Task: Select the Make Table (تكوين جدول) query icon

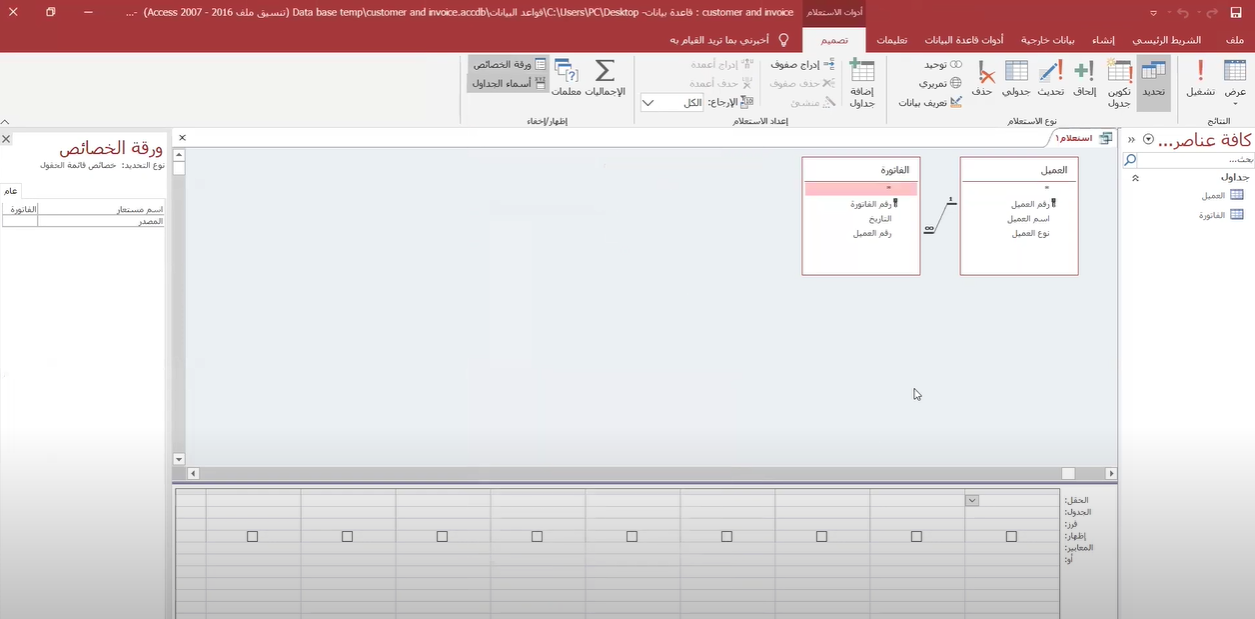Action: pos(1119,82)
